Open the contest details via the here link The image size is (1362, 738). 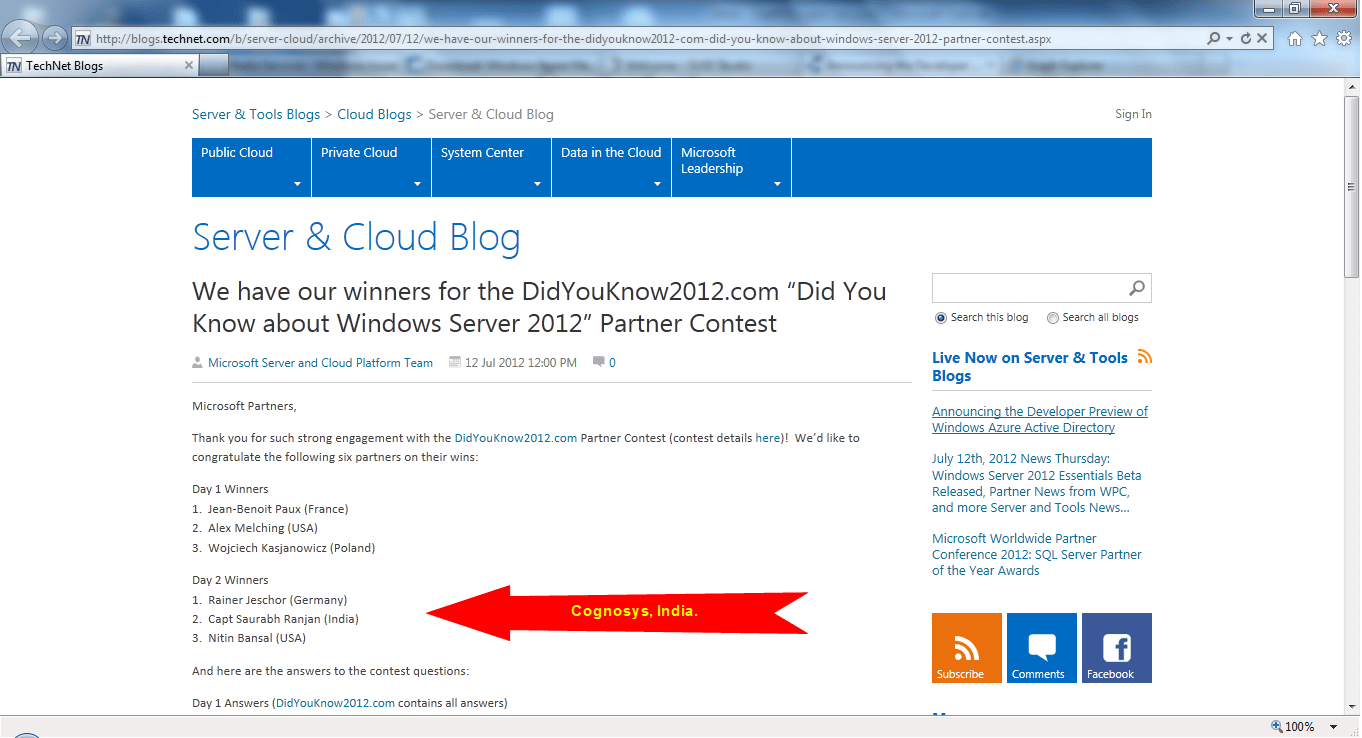click(x=767, y=437)
